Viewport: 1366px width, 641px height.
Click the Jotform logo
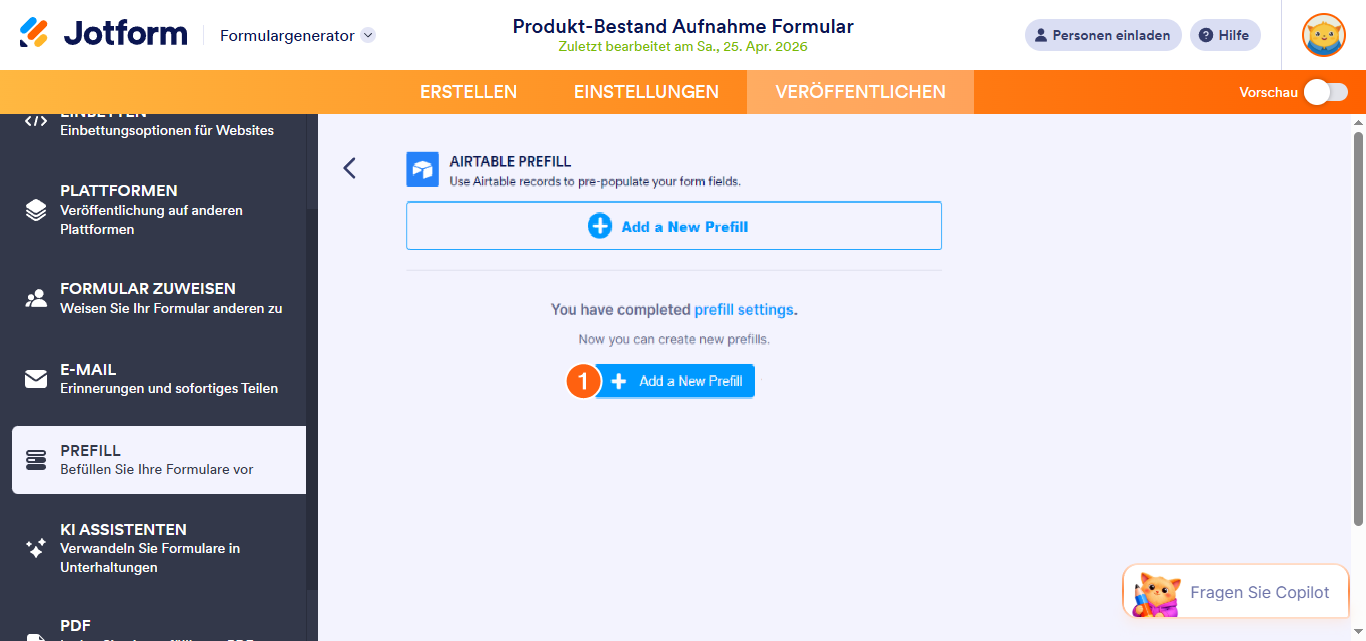(103, 34)
